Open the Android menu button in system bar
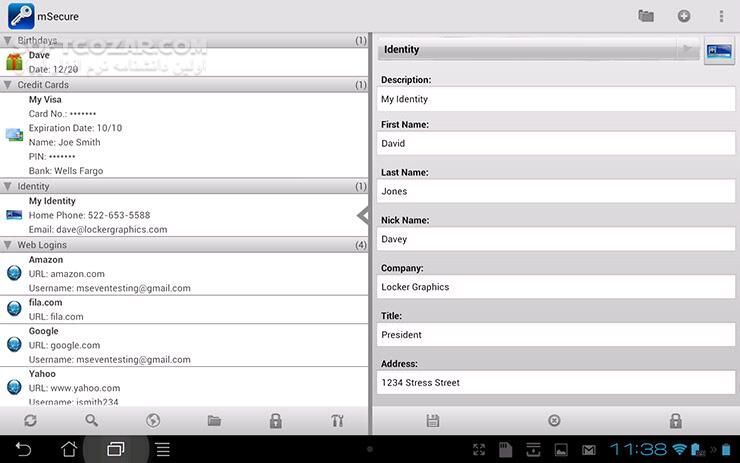Screen dimensions: 740x463 tap(162, 449)
